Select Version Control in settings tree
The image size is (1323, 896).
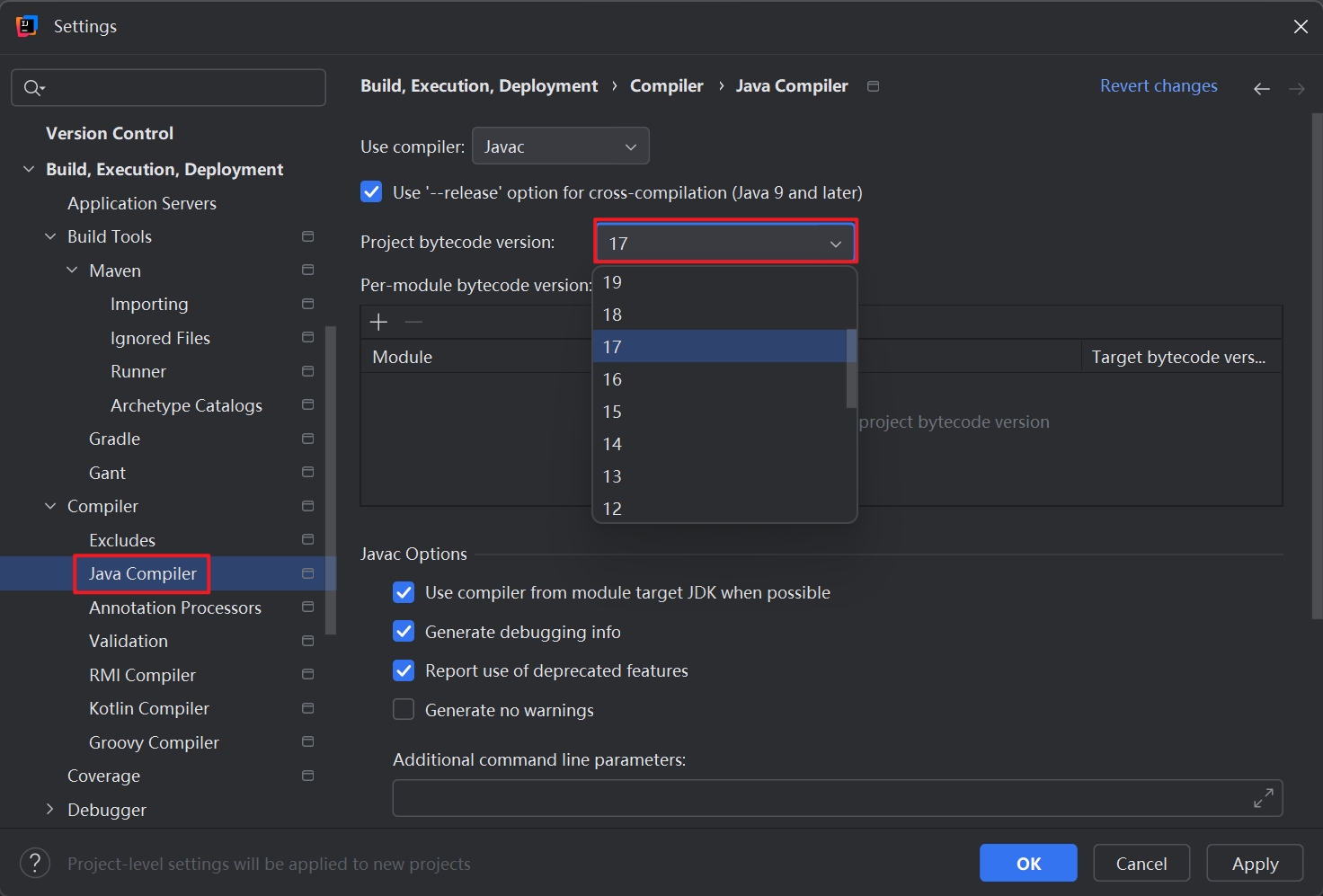(110, 133)
